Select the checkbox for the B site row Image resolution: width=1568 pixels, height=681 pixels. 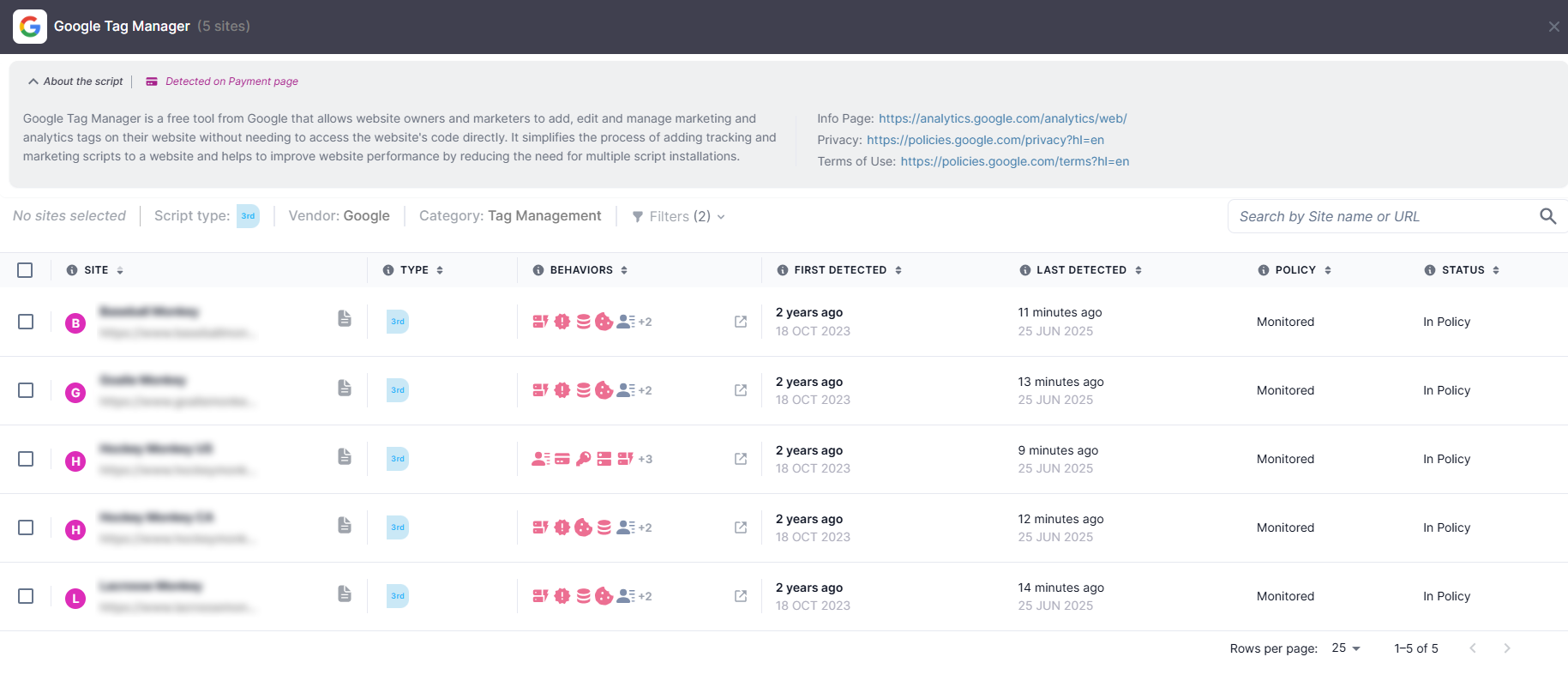(26, 322)
